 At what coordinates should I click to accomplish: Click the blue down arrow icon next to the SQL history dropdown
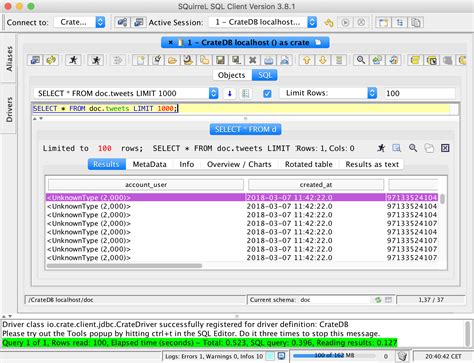coord(229,93)
